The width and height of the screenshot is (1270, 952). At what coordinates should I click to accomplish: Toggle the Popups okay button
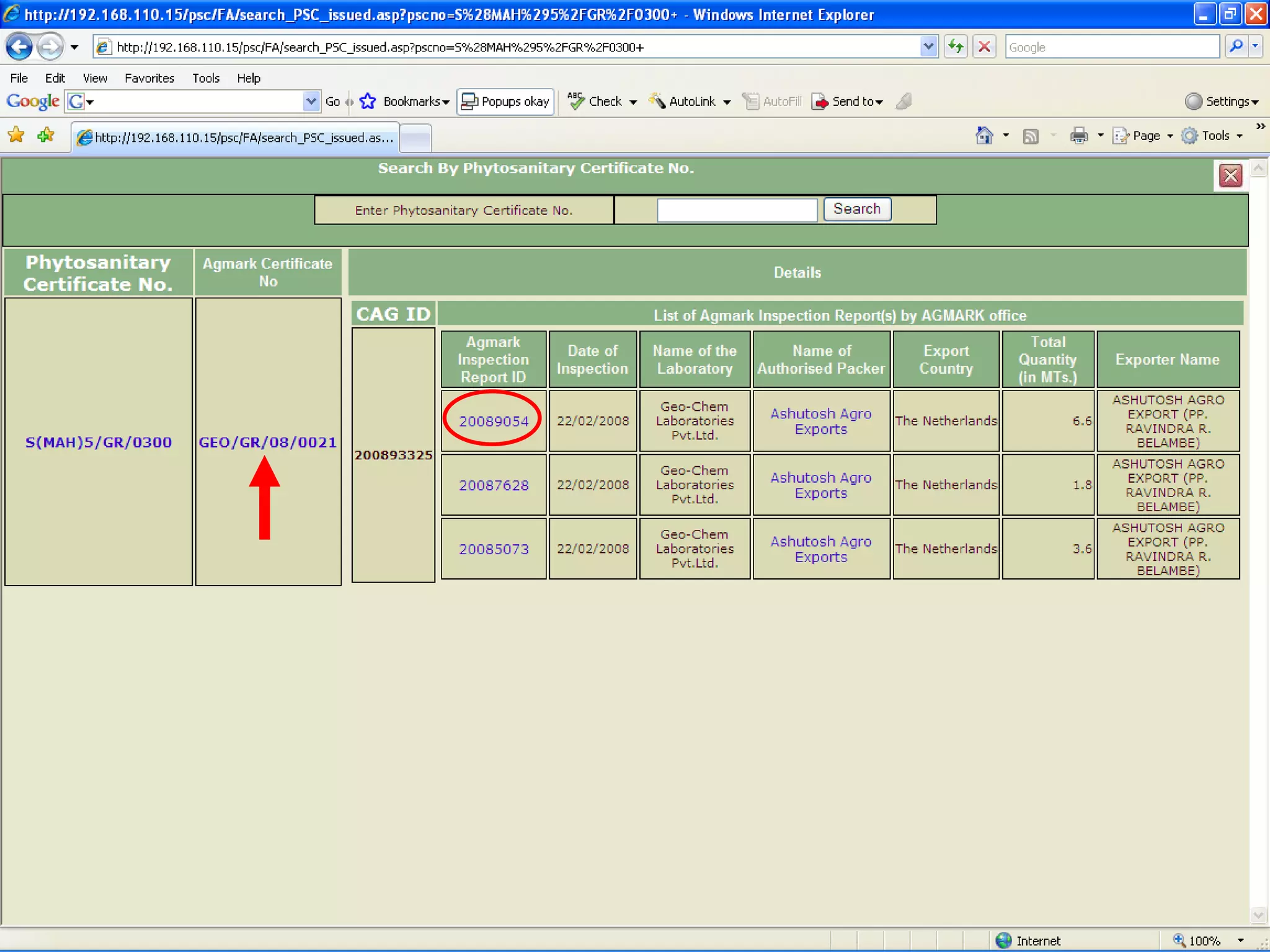tap(505, 102)
